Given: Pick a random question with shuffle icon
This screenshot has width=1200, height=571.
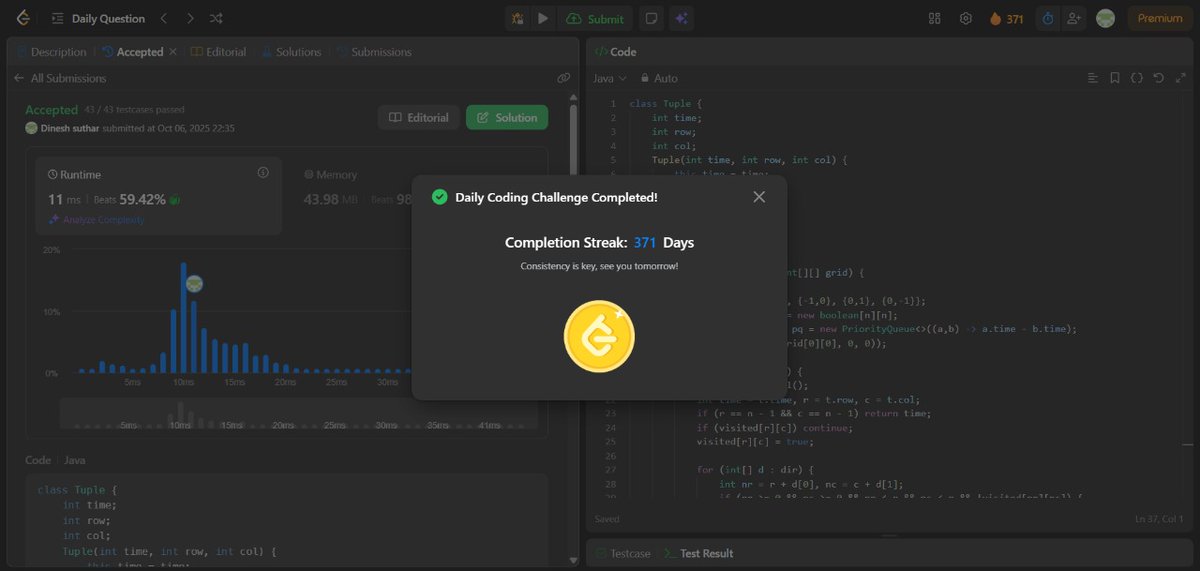Looking at the screenshot, I should pyautogui.click(x=217, y=18).
